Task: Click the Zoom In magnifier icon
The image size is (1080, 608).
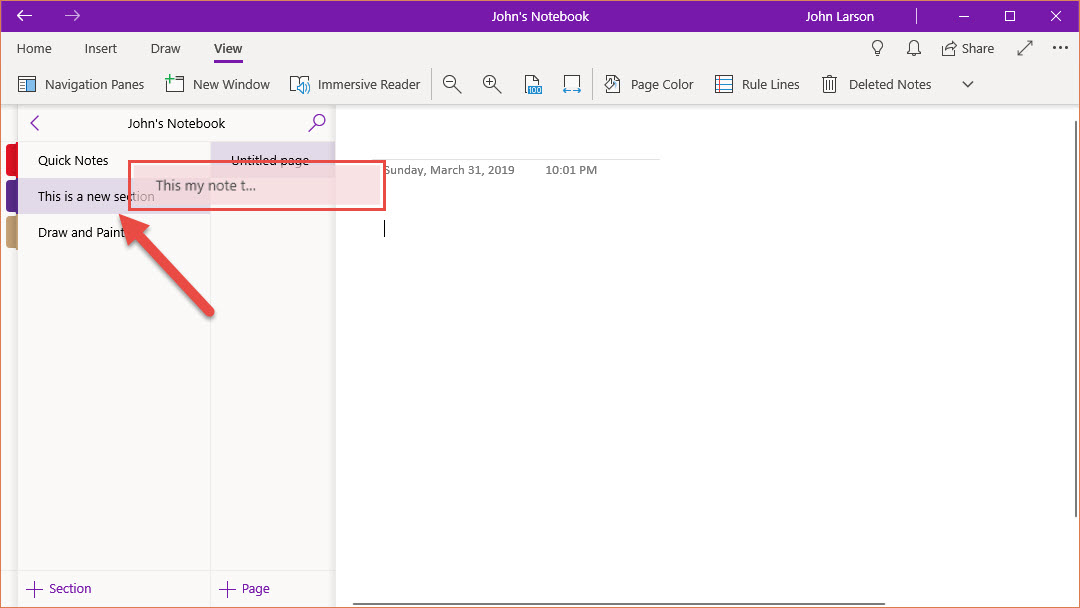Action: point(491,85)
